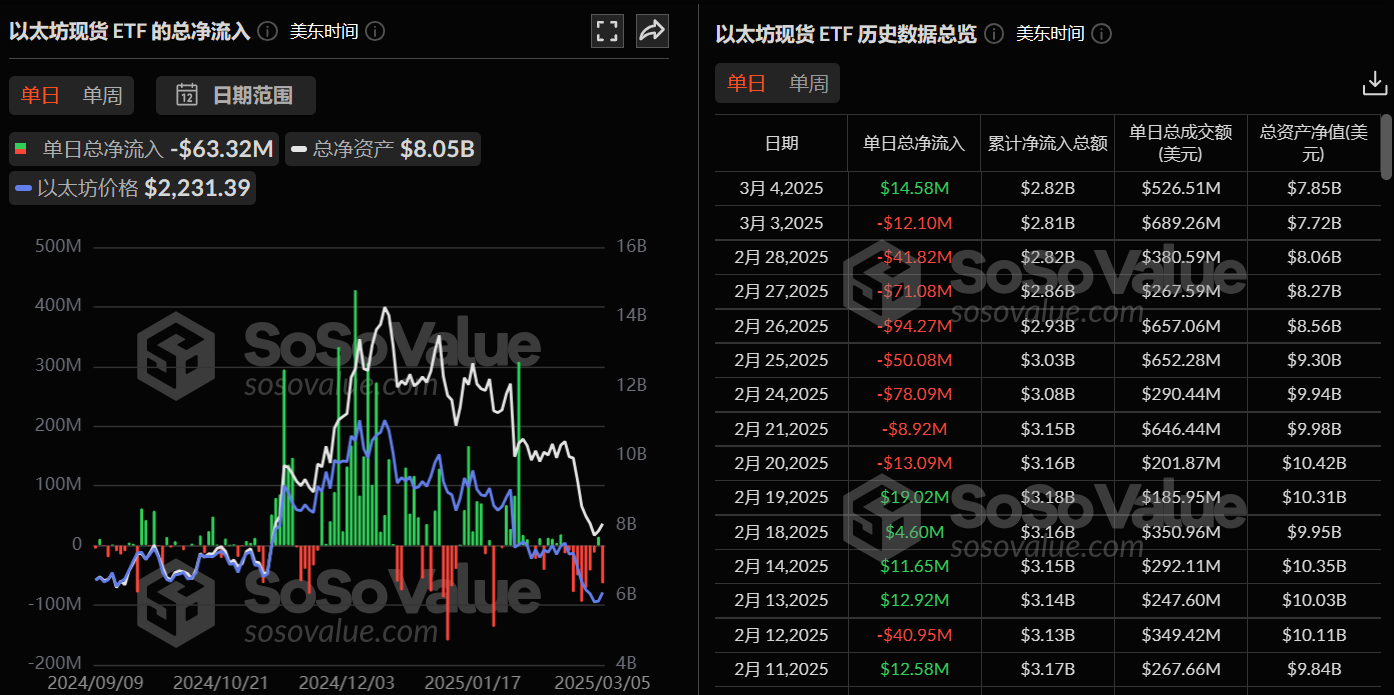Toggle 总净资产 series in chart legend

click(x=384, y=150)
